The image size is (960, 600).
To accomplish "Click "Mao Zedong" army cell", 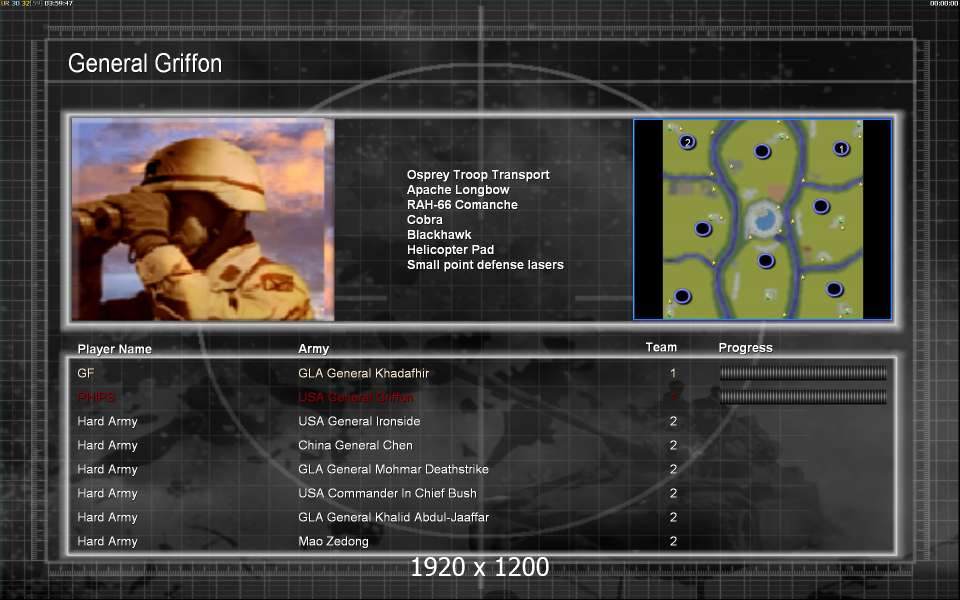I will pos(333,541).
